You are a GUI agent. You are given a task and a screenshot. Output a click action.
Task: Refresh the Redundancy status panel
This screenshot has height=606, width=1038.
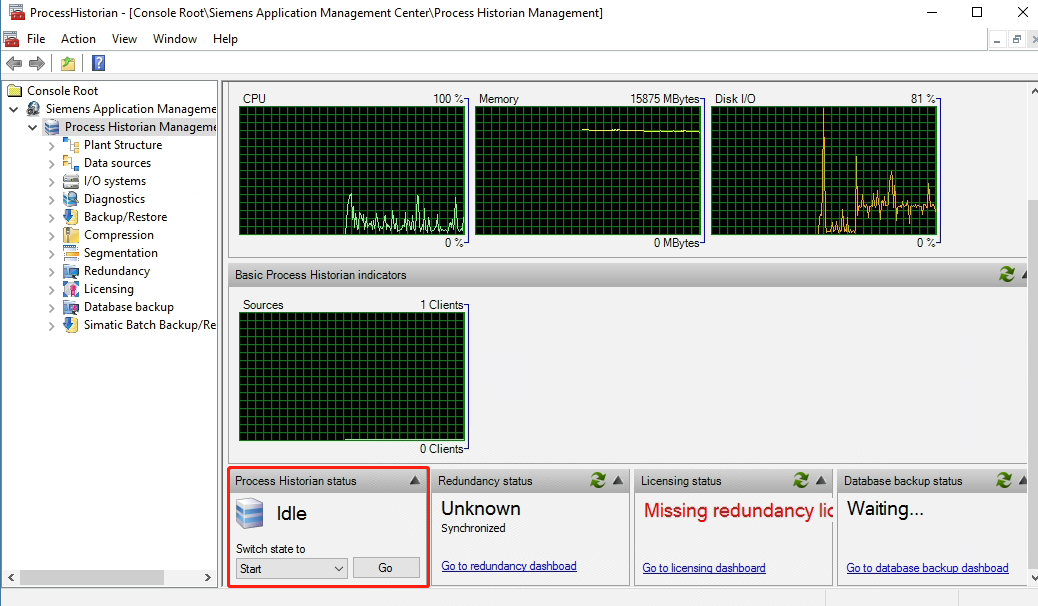[598, 480]
